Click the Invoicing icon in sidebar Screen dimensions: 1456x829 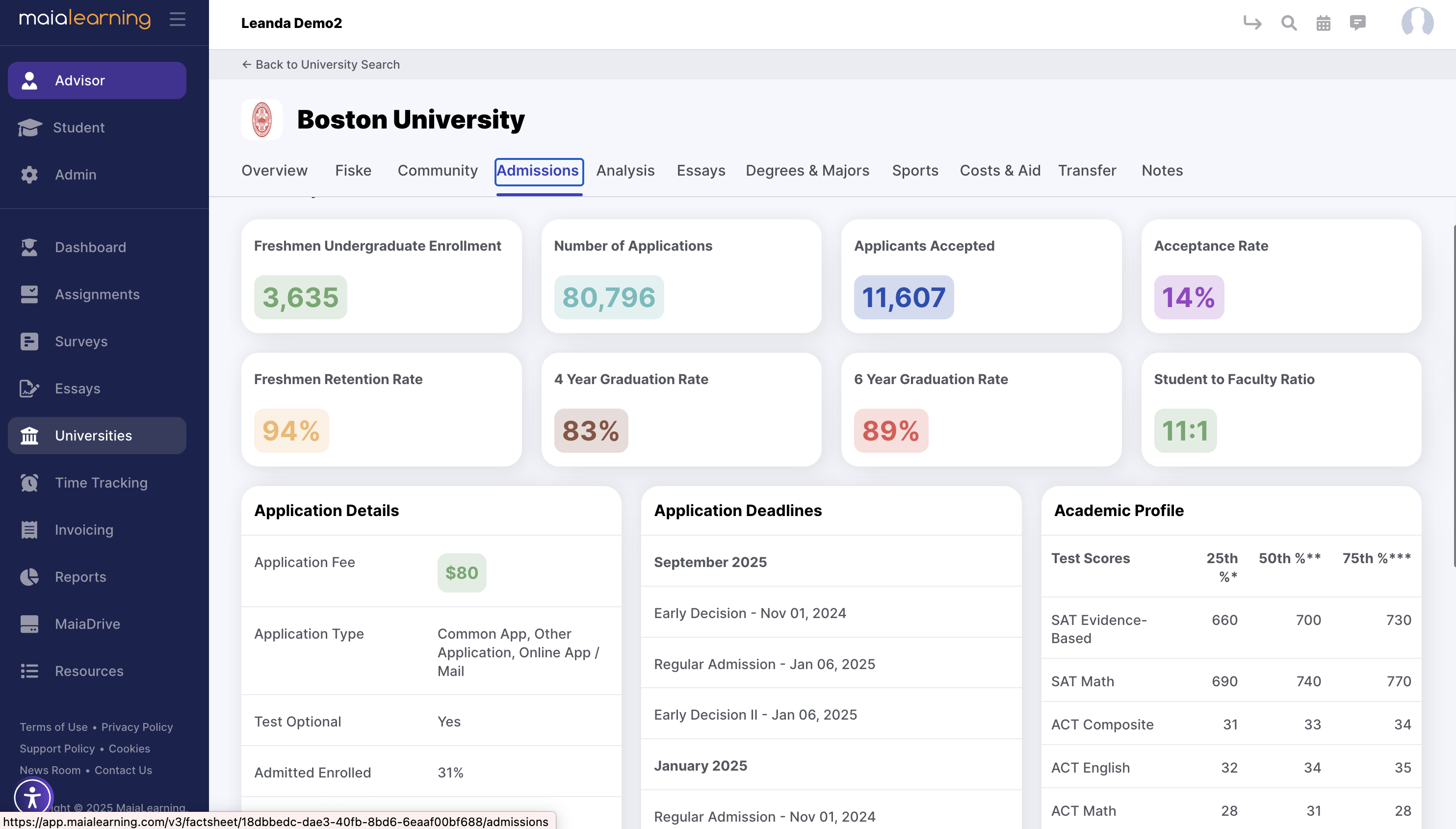point(29,529)
